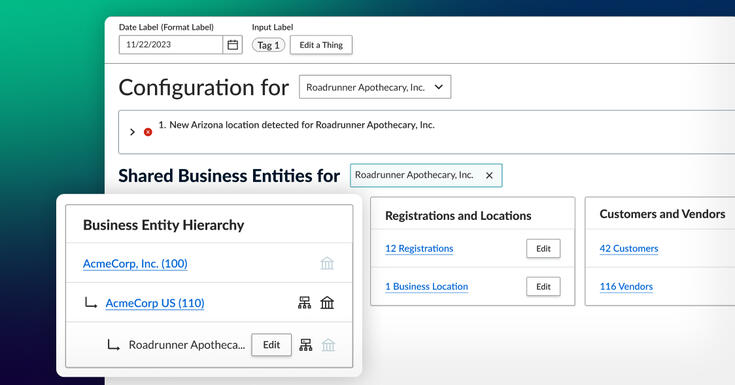Image resolution: width=735 pixels, height=385 pixels.
Task: Click the Input Label text
Action: (272, 27)
